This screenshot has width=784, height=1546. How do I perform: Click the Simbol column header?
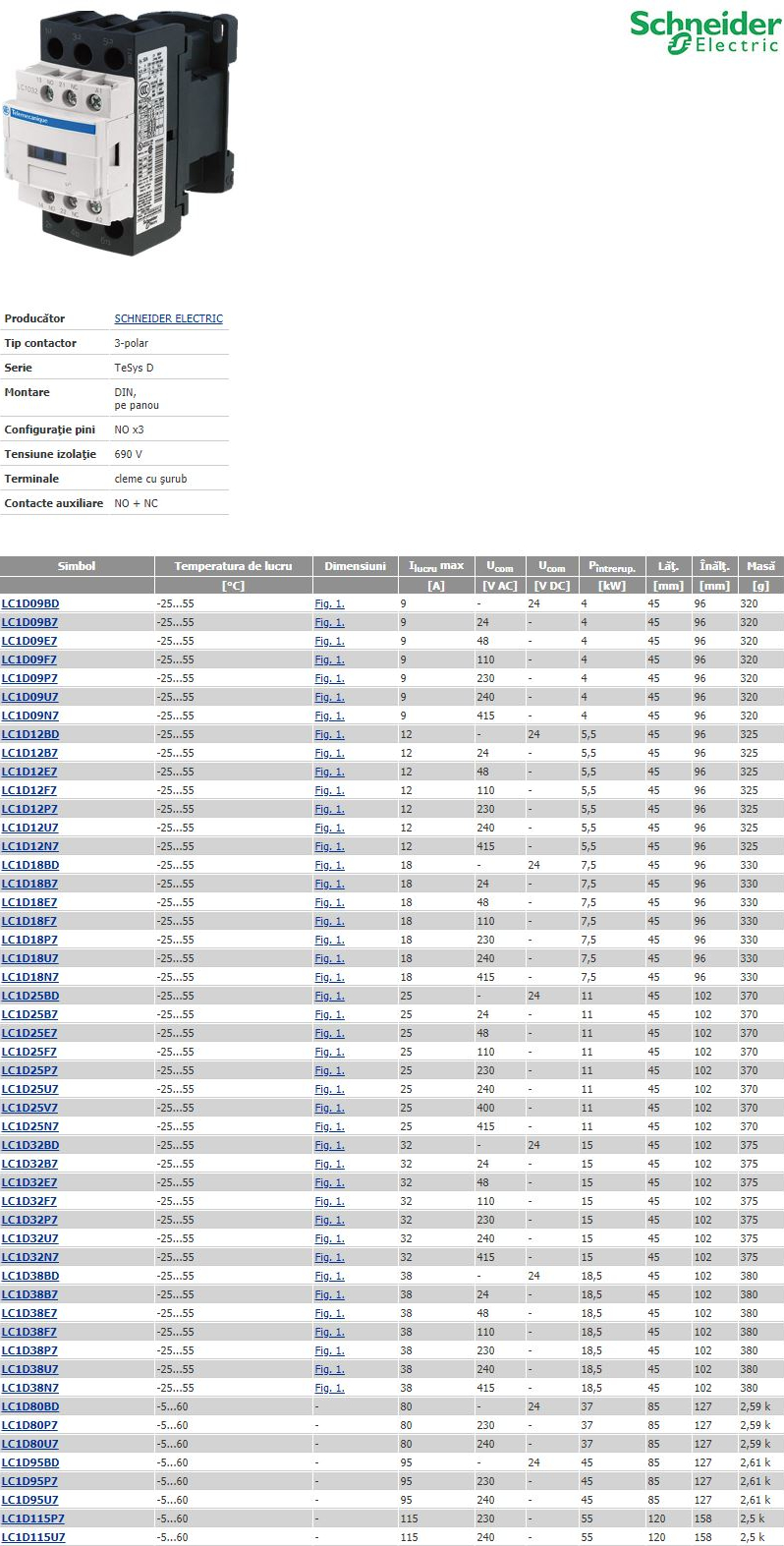coord(77,566)
